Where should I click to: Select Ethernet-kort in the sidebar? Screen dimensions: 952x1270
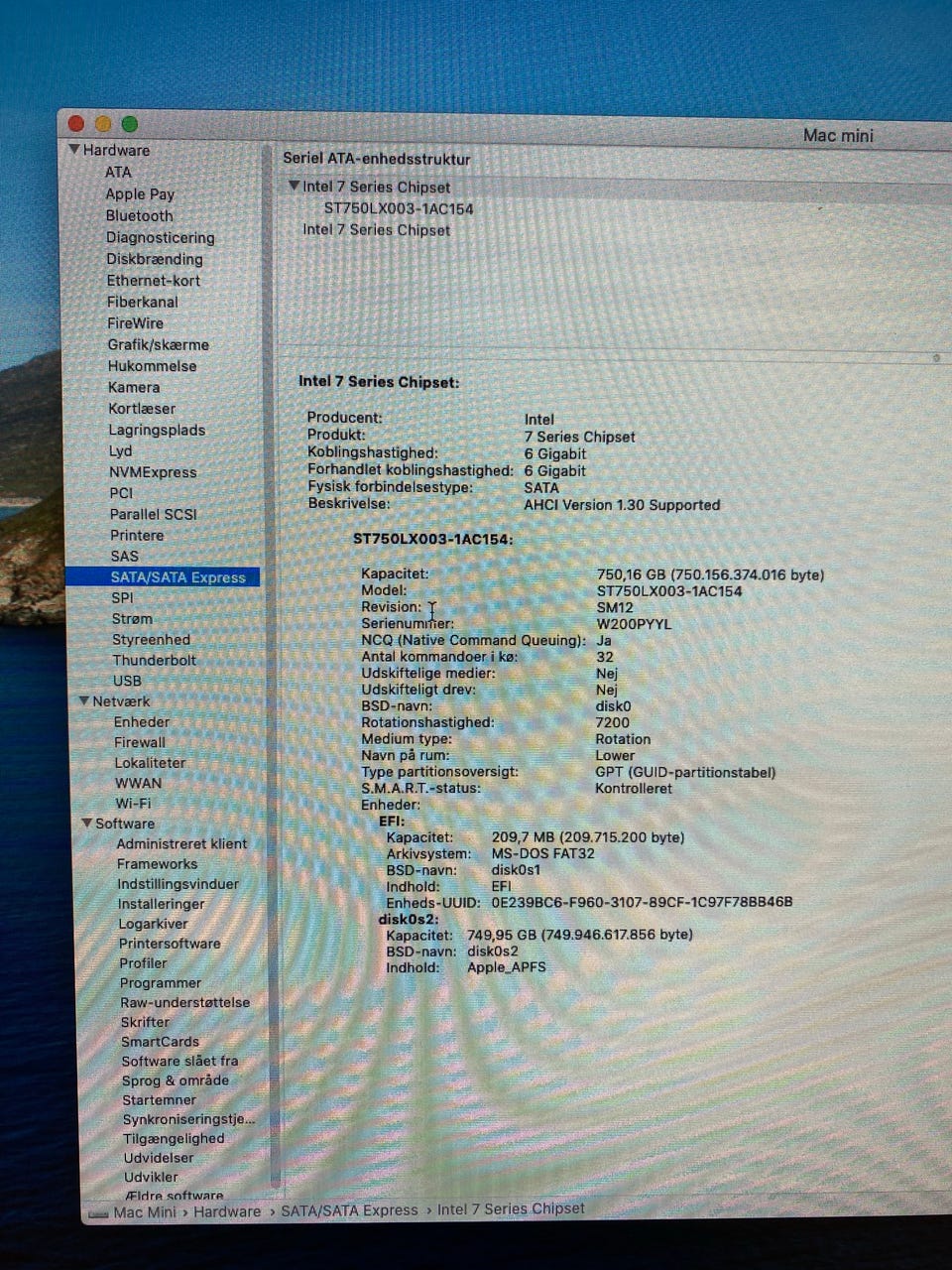point(154,281)
